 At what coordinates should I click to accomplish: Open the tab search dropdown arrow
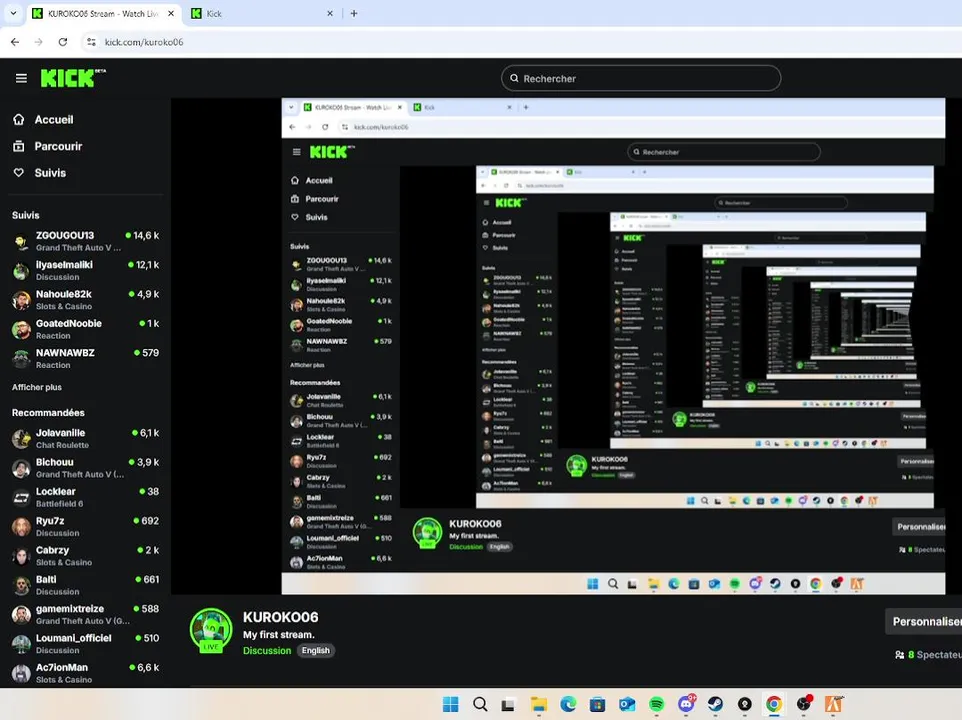click(x=13, y=13)
